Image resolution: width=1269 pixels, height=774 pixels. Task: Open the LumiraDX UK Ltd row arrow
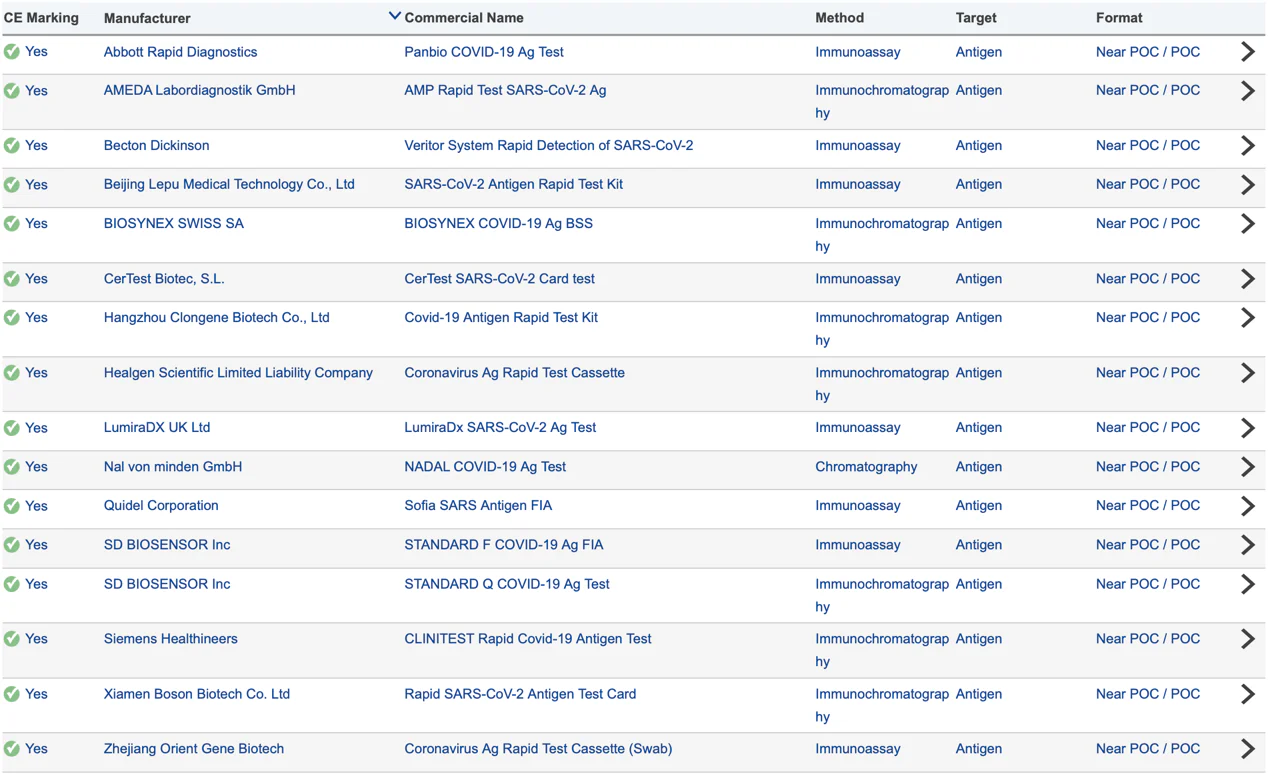point(1247,428)
